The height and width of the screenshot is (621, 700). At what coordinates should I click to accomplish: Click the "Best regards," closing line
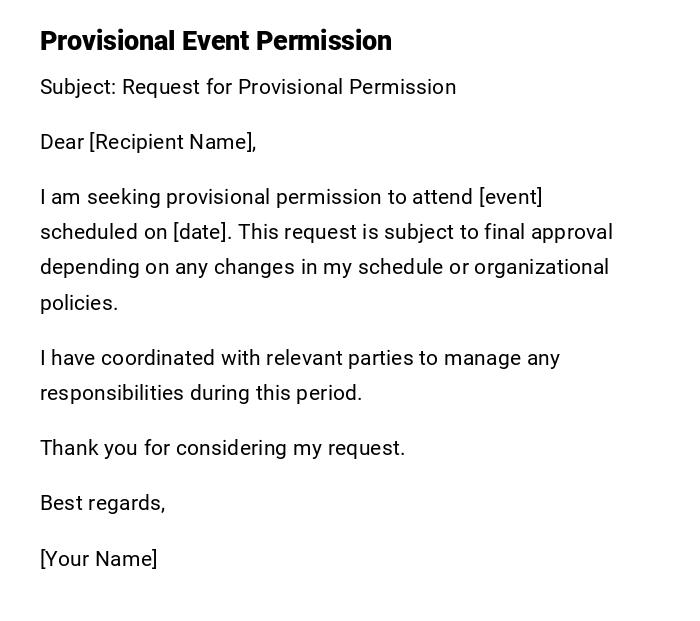click(x=102, y=503)
